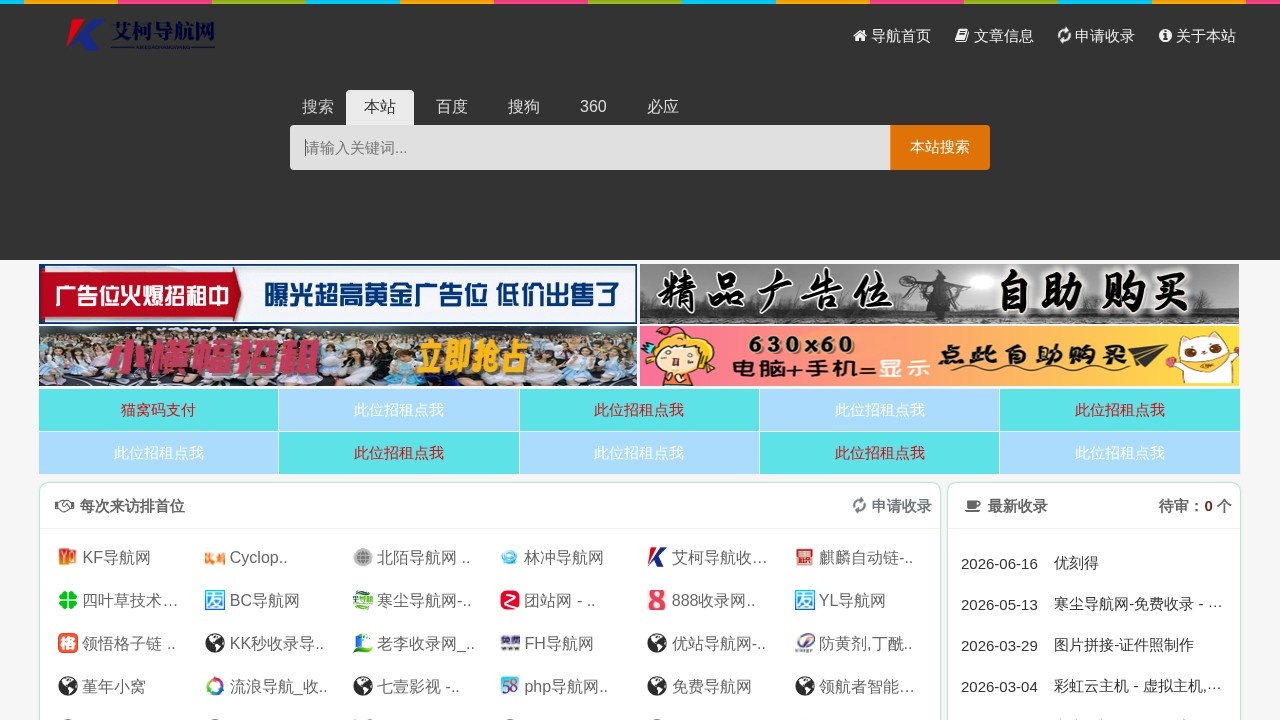This screenshot has width=1280, height=720.
Task: Open the Cyclop.. site icon
Action: pyautogui.click(x=215, y=557)
